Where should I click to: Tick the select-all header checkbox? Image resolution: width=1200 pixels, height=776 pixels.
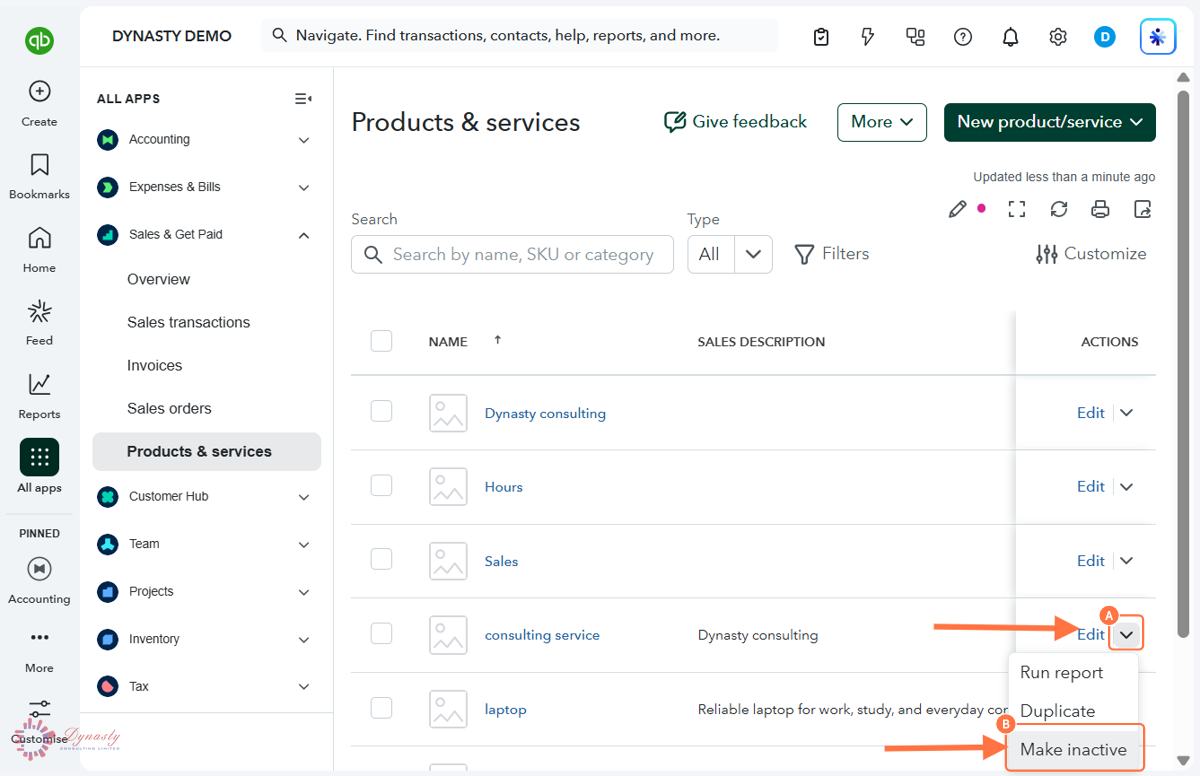[x=381, y=341]
